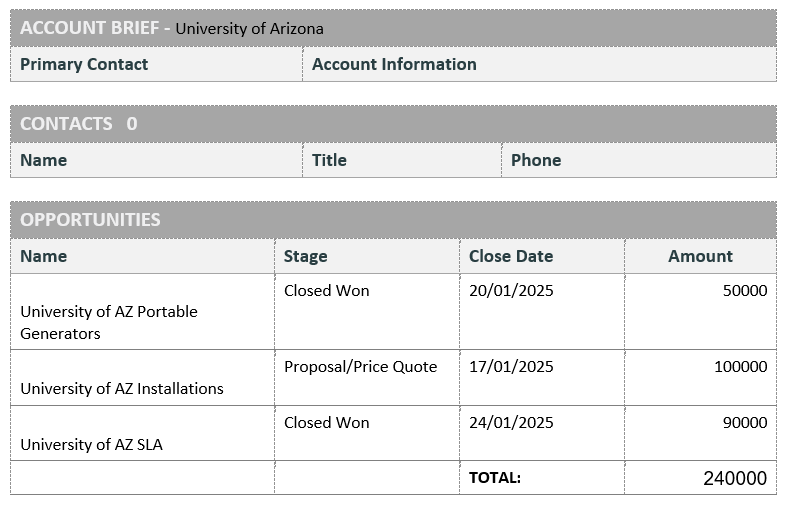Click the contacts count 0
Image resolution: width=791 pixels, height=508 pixels.
coord(132,124)
